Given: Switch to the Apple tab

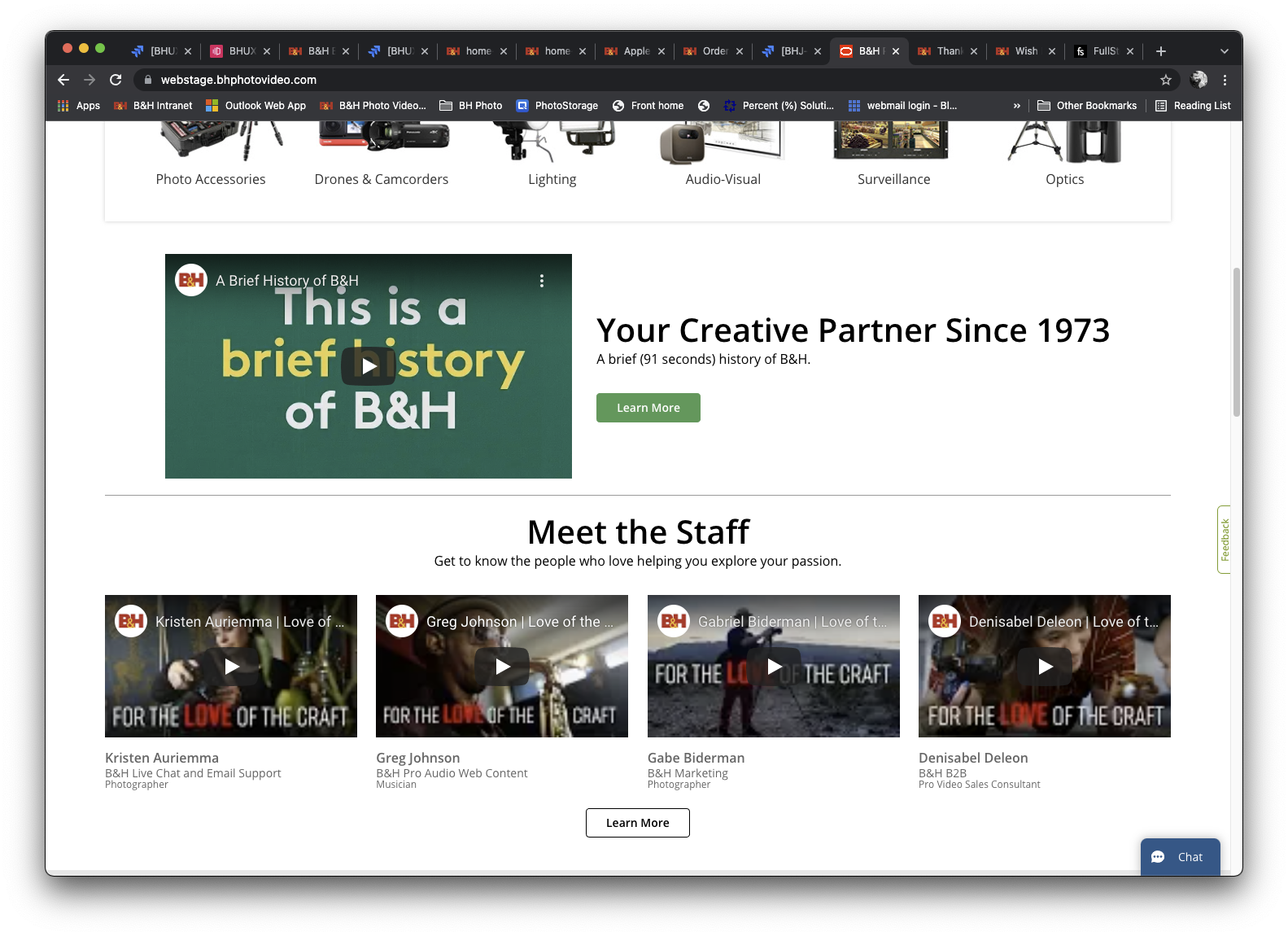Looking at the screenshot, I should (635, 51).
